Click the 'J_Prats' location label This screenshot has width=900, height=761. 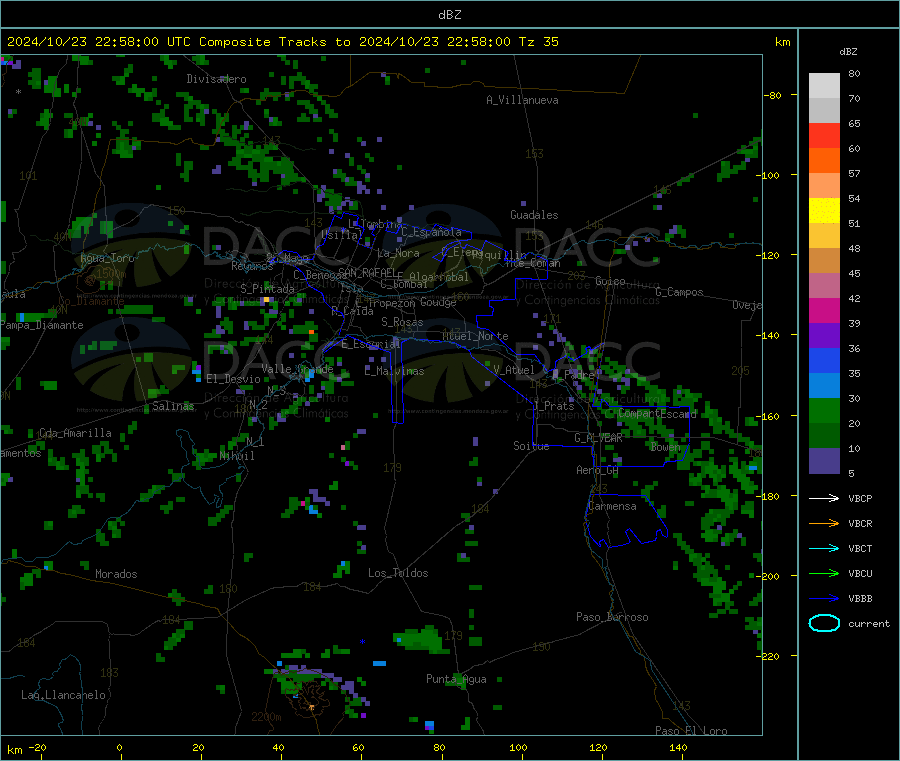553,406
